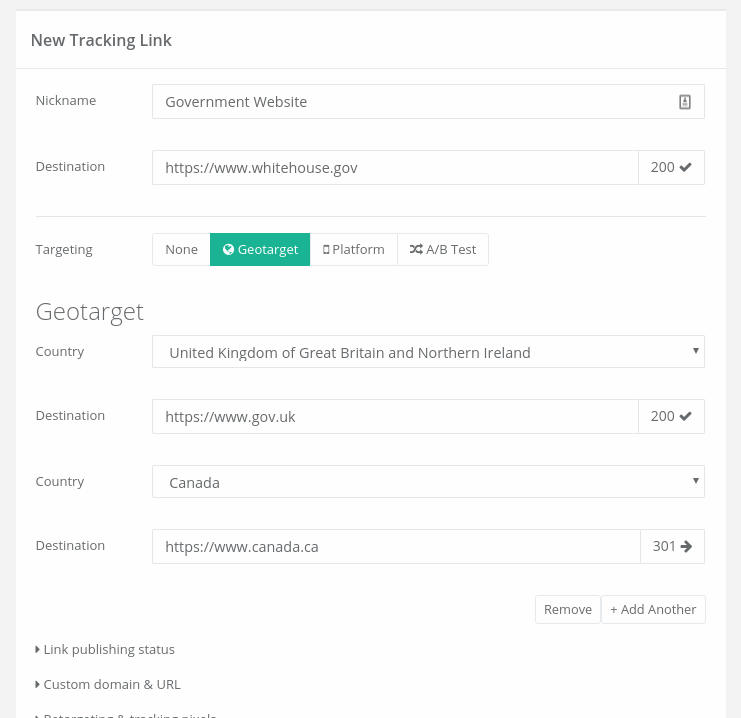741x718 pixels.
Task: Click the redirect arrow icon beside 301
Action: [x=687, y=547]
